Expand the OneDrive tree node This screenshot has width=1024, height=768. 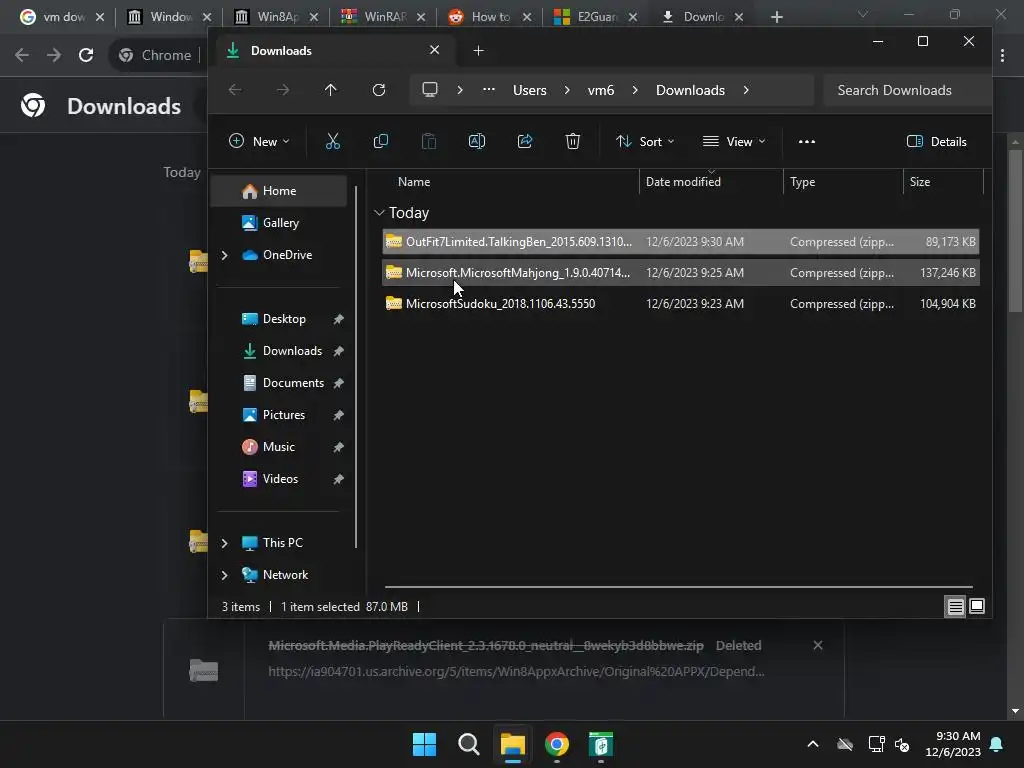point(225,255)
